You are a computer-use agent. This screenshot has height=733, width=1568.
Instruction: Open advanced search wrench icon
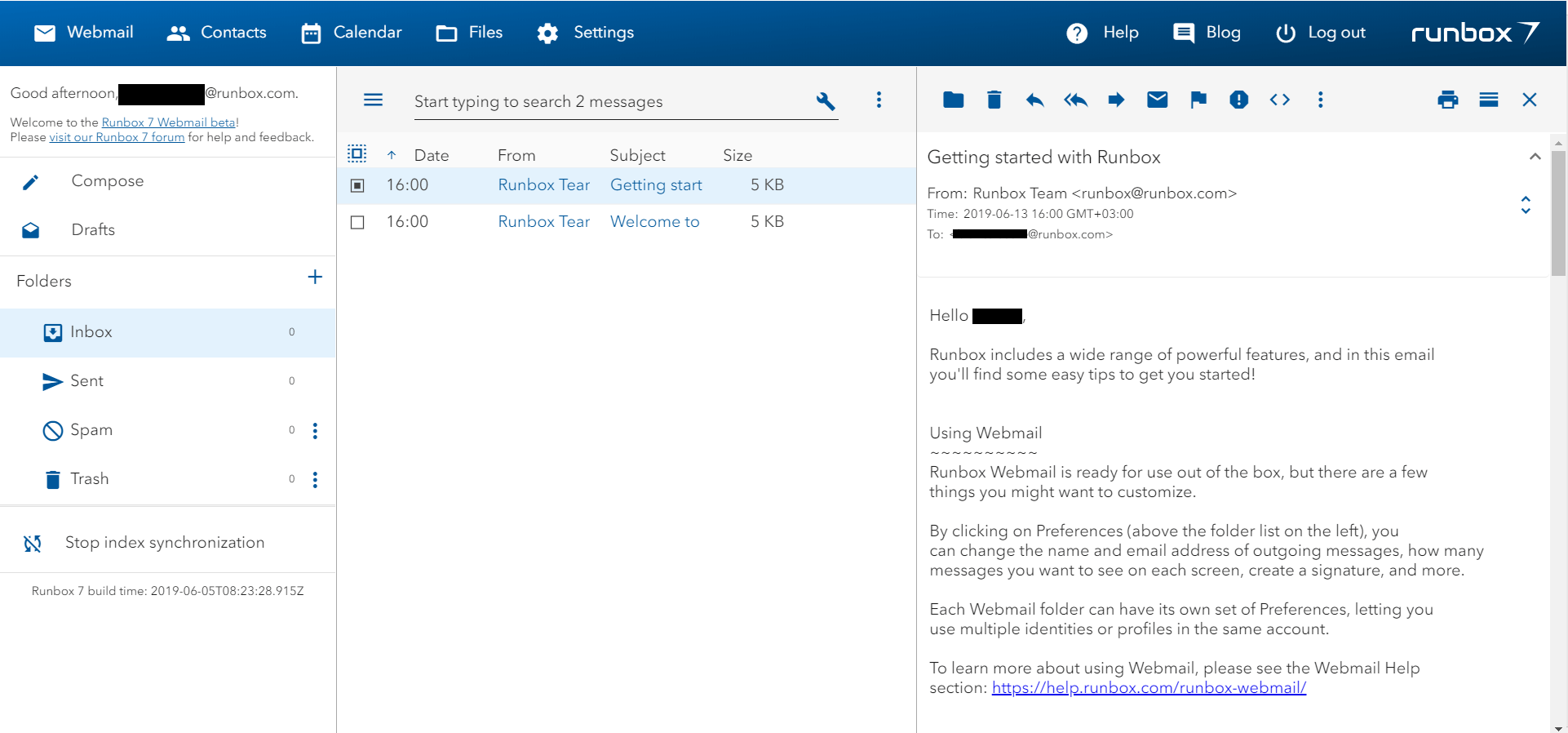(x=825, y=101)
